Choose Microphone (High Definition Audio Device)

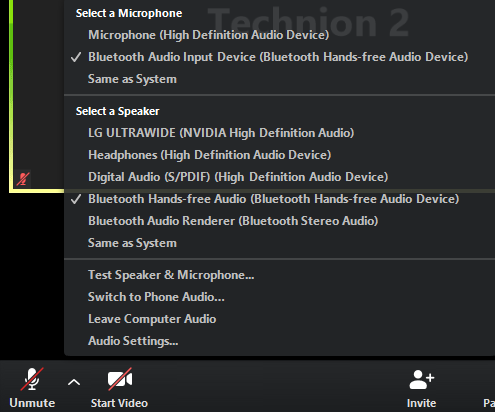[x=208, y=35]
